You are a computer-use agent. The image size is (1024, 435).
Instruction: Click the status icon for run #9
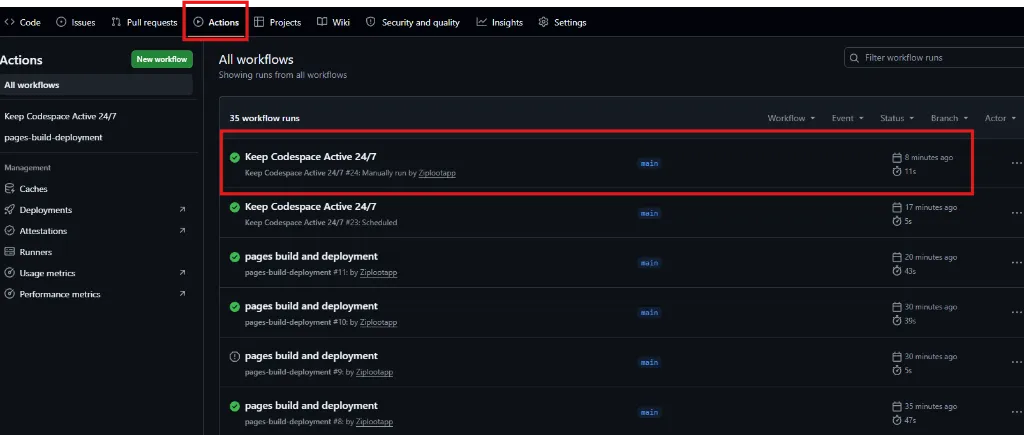(234, 357)
